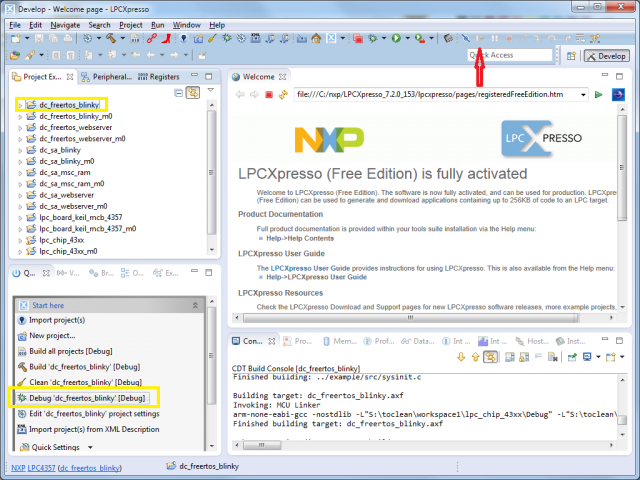Expand the lpc_chip_43xx project node
Screen dimensions: 640x480
[x=20, y=240]
